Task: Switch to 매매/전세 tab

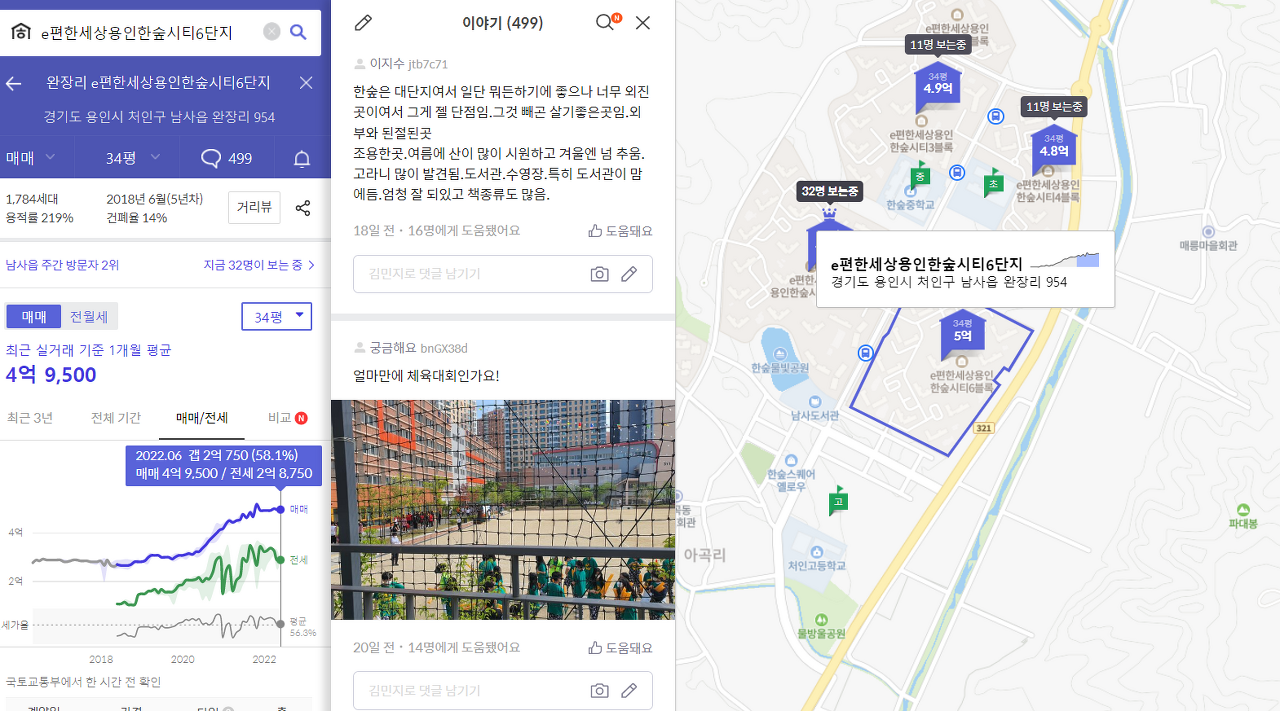Action: click(x=202, y=418)
